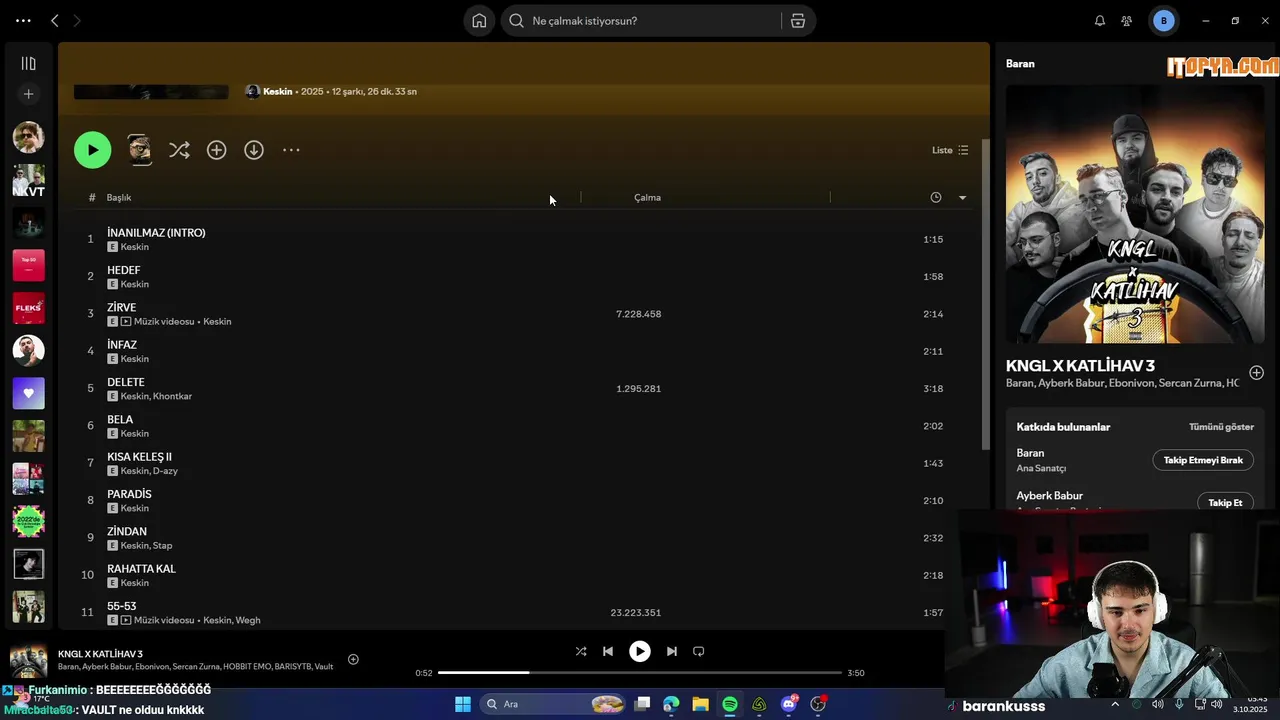Skip to the previous track

(x=608, y=651)
